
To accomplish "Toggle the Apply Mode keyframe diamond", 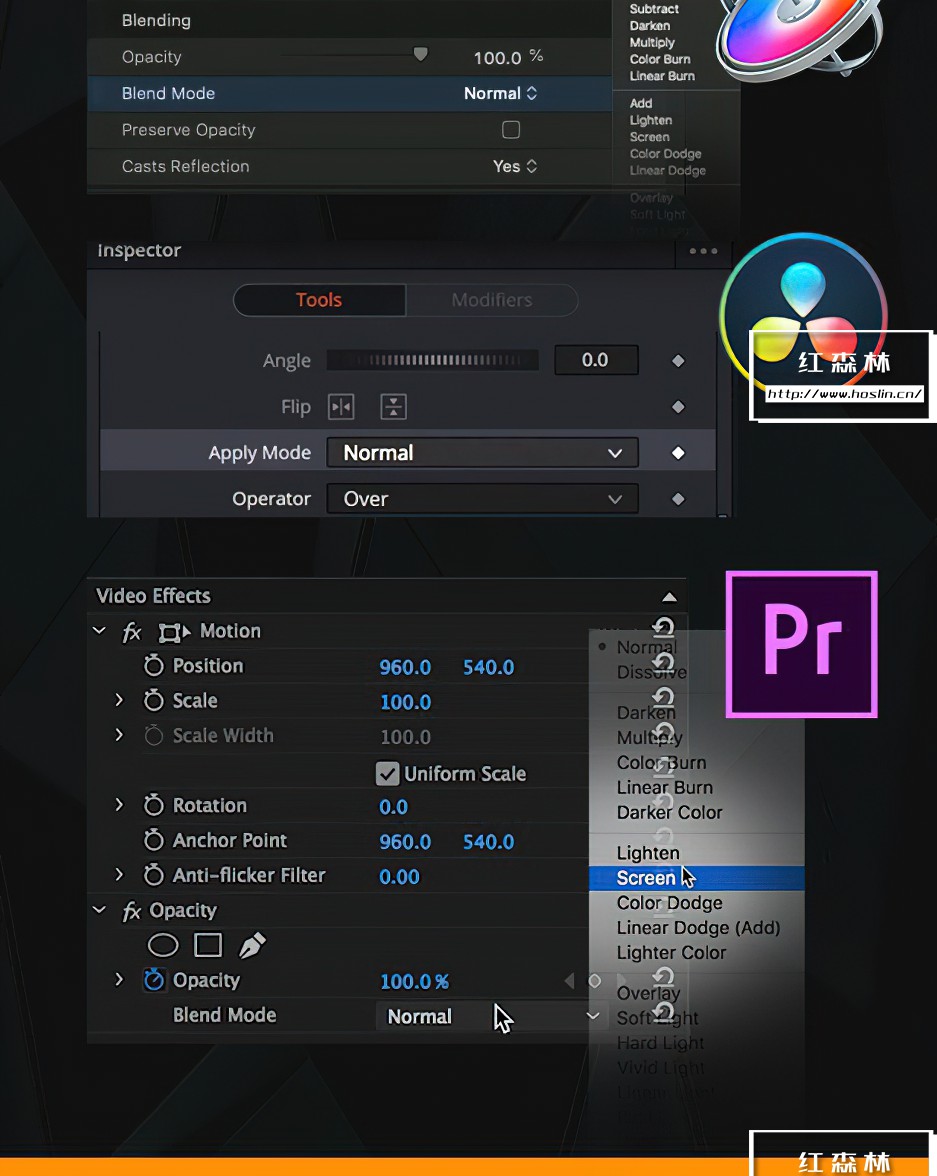I will 678,453.
